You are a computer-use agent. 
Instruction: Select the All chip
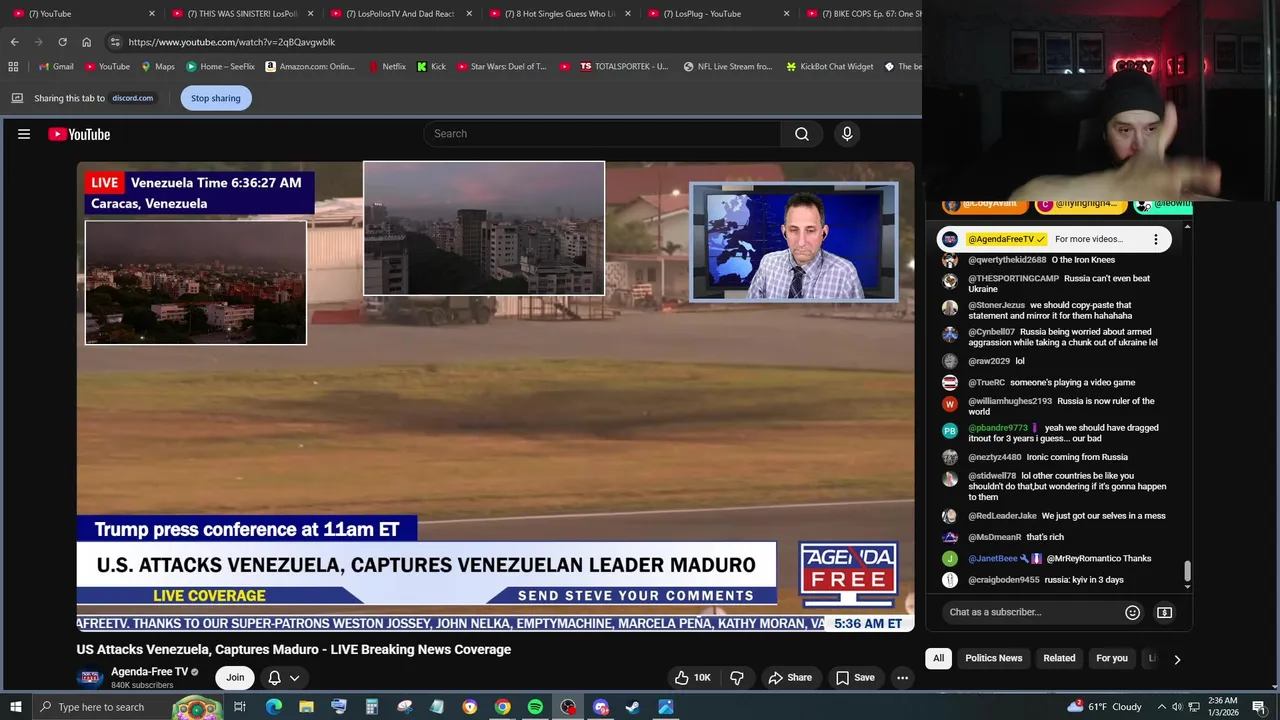(938, 659)
